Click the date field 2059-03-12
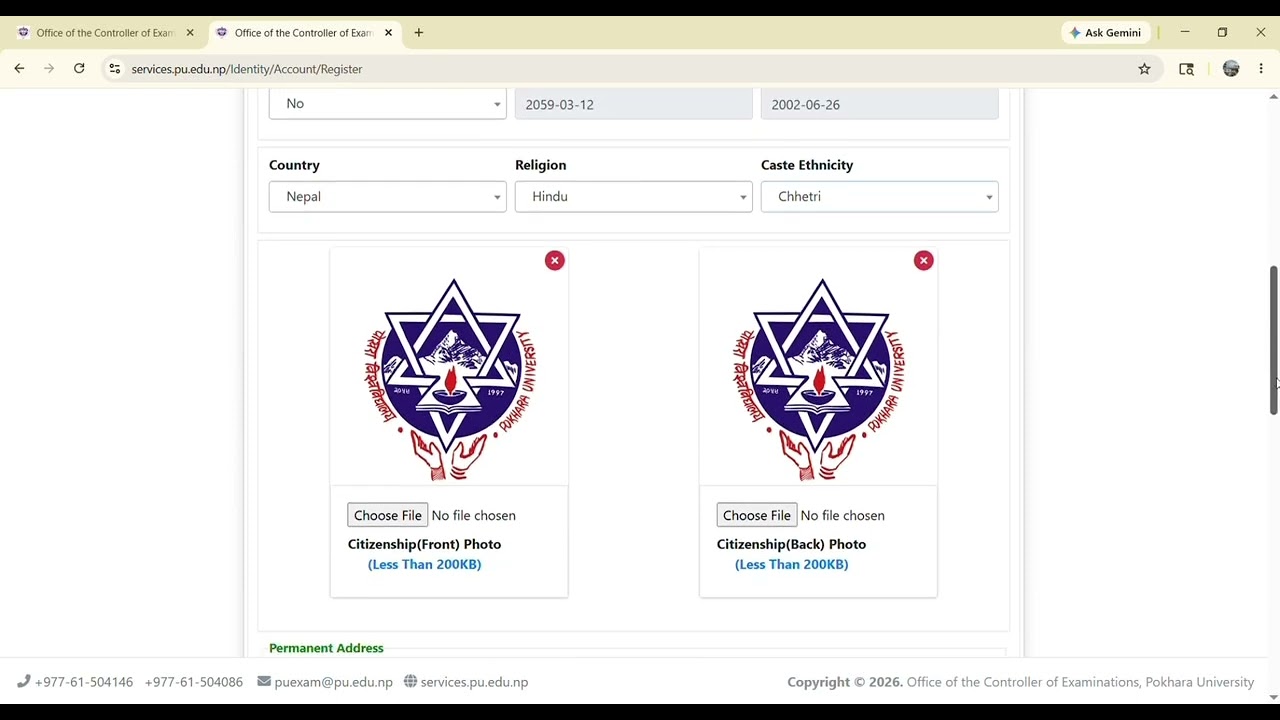Image resolution: width=1280 pixels, height=720 pixels. pyautogui.click(x=634, y=104)
